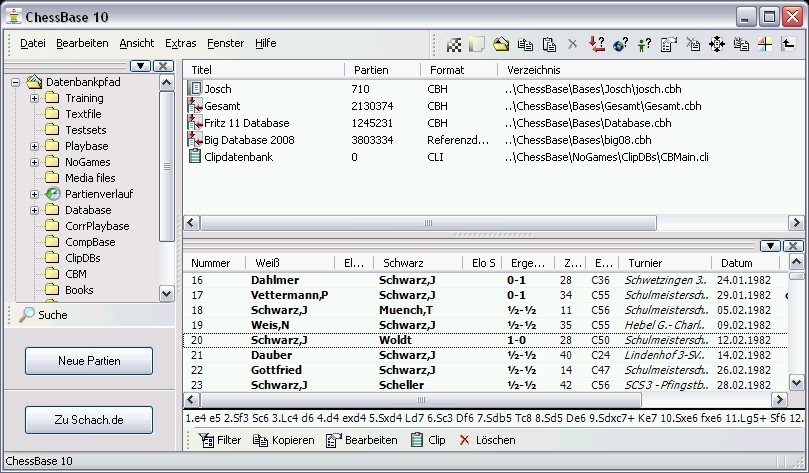Click the globe with question mark icon
This screenshot has height=473, width=809.
click(620, 44)
